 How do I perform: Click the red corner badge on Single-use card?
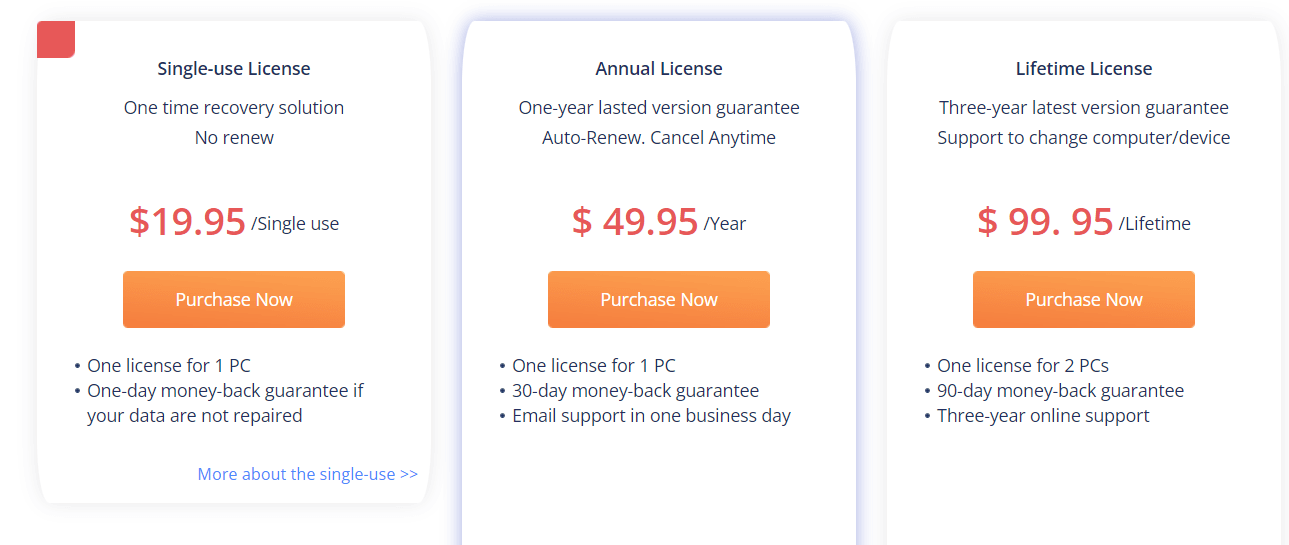pos(56,39)
